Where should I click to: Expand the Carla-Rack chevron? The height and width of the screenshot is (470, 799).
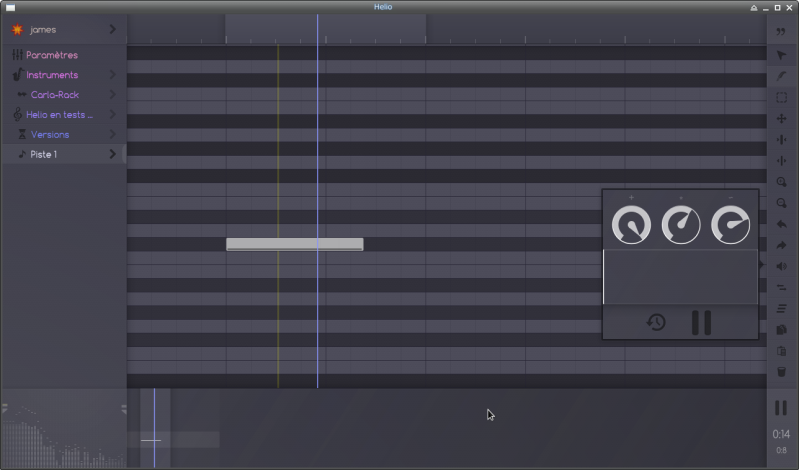[113, 95]
